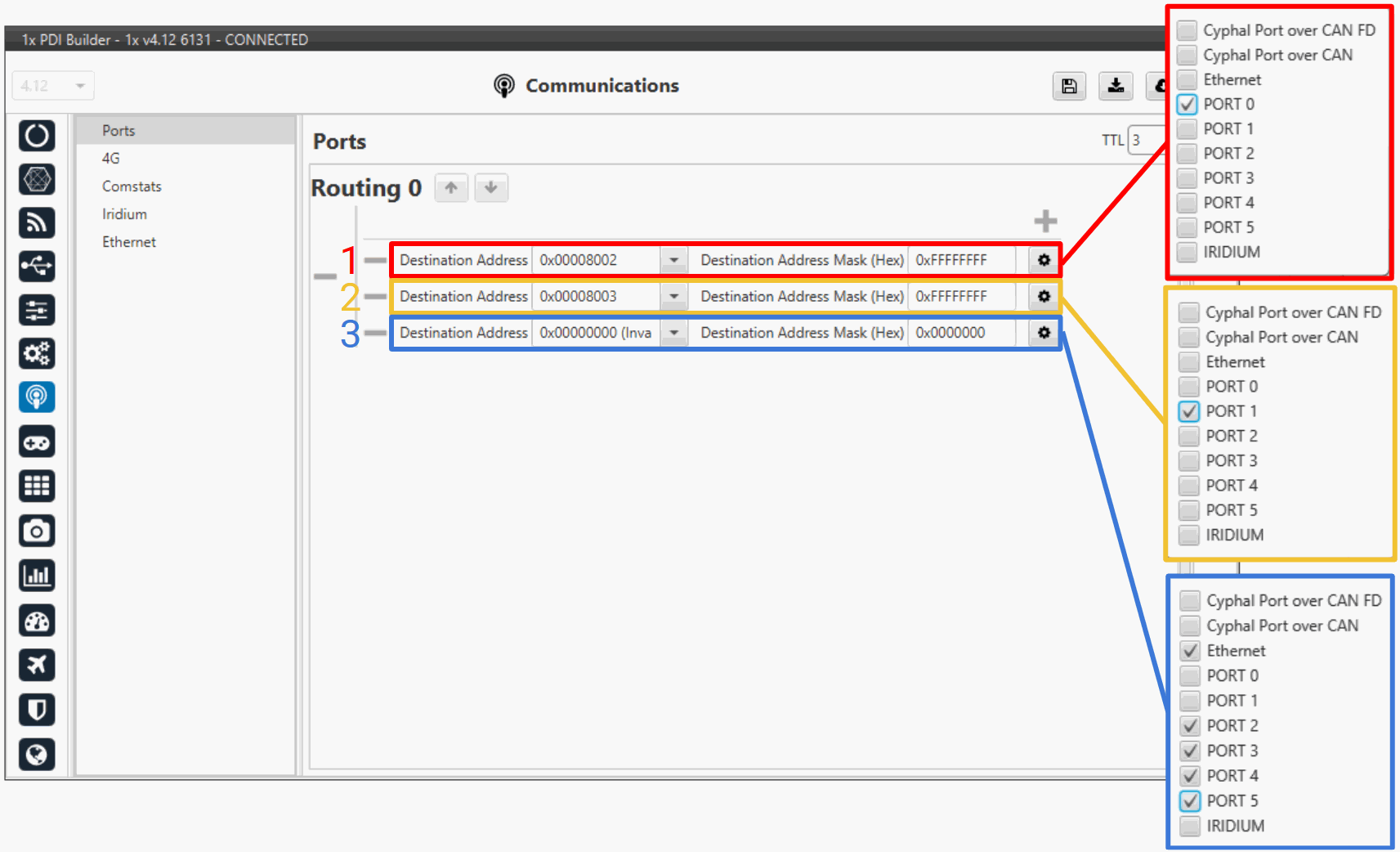Select the airplane icon in sidebar
Viewport: 1400px width, 852px height.
pos(37,665)
